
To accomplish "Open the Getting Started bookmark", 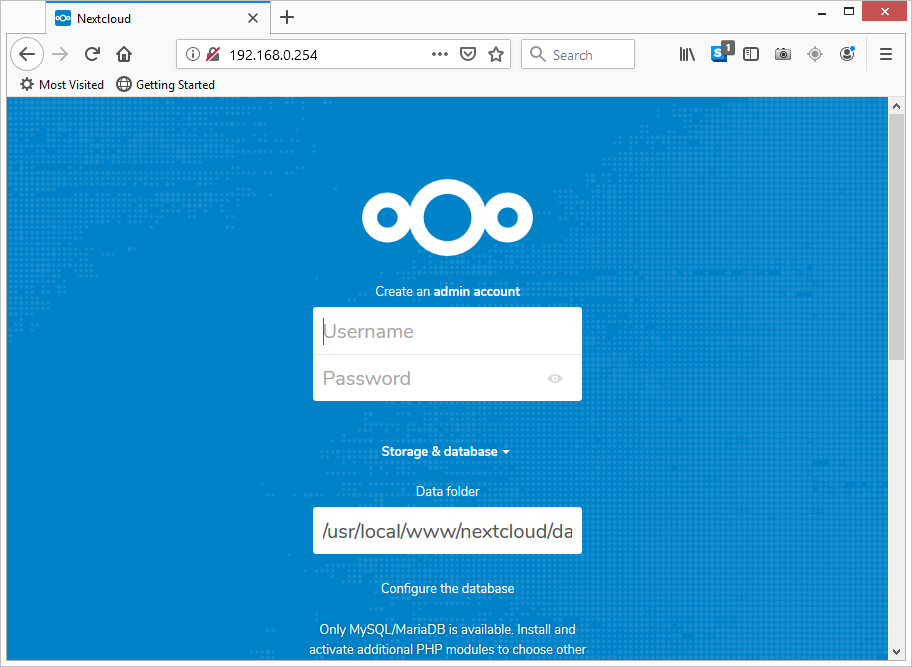I will point(166,85).
